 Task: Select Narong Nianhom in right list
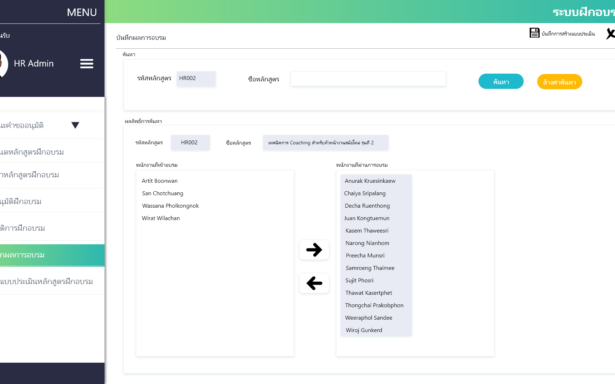tap(367, 243)
